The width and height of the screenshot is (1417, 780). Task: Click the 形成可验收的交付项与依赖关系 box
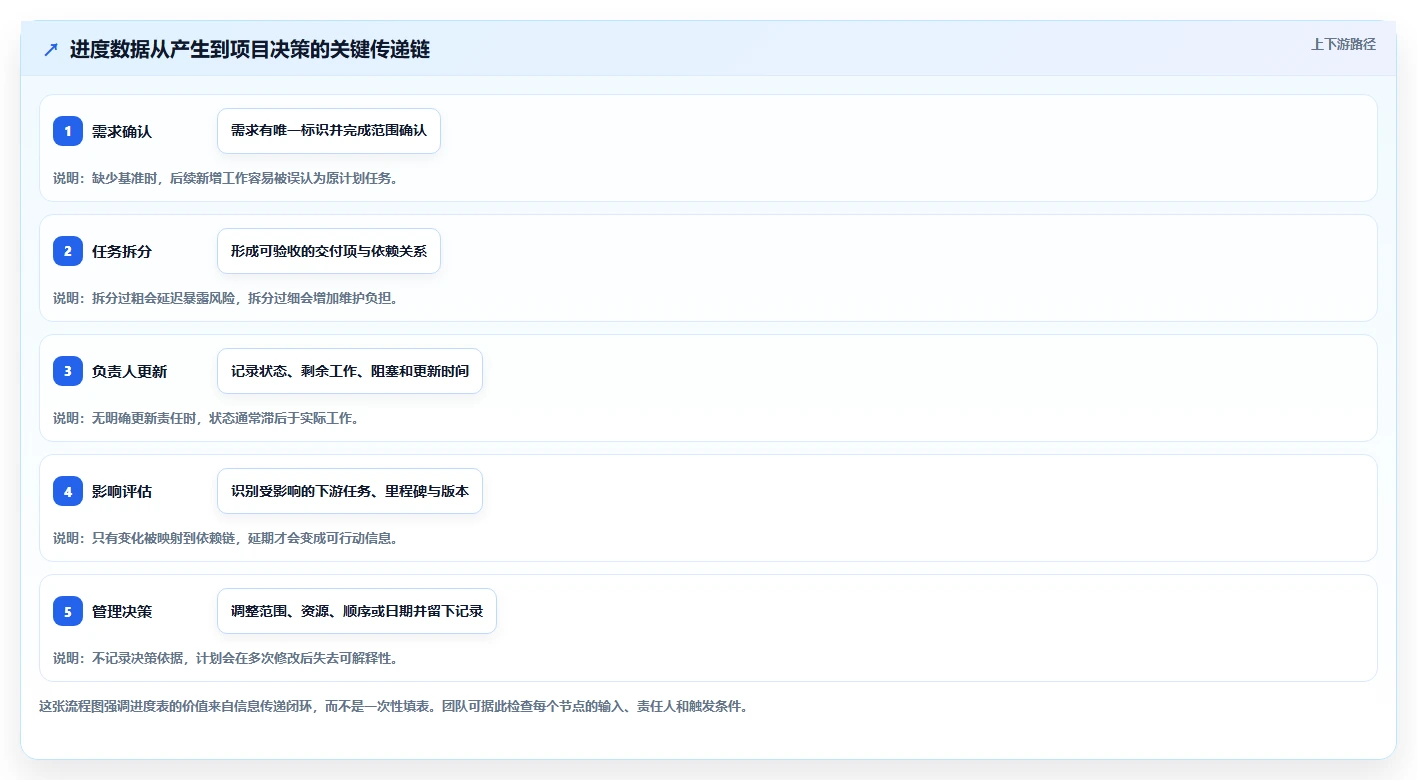(x=329, y=251)
